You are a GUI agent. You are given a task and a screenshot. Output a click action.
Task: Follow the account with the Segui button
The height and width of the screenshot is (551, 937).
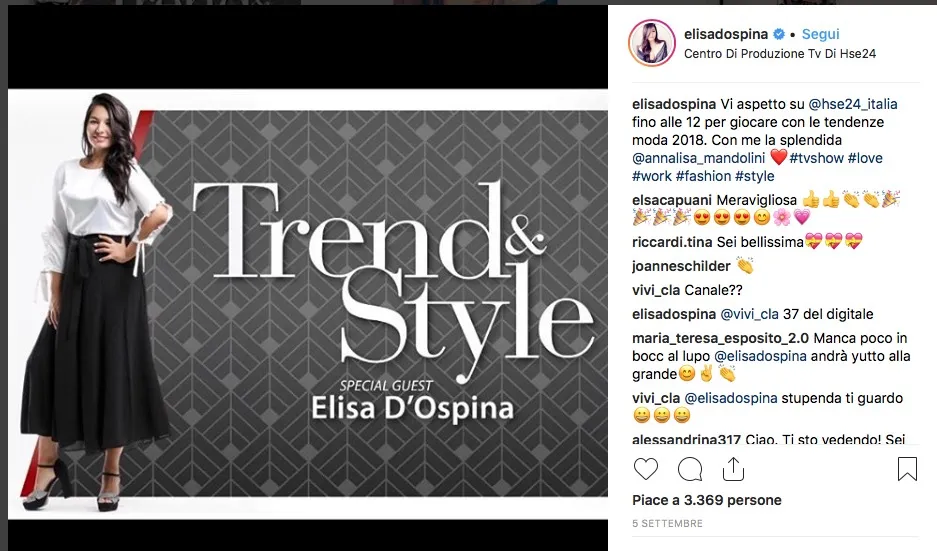click(820, 34)
